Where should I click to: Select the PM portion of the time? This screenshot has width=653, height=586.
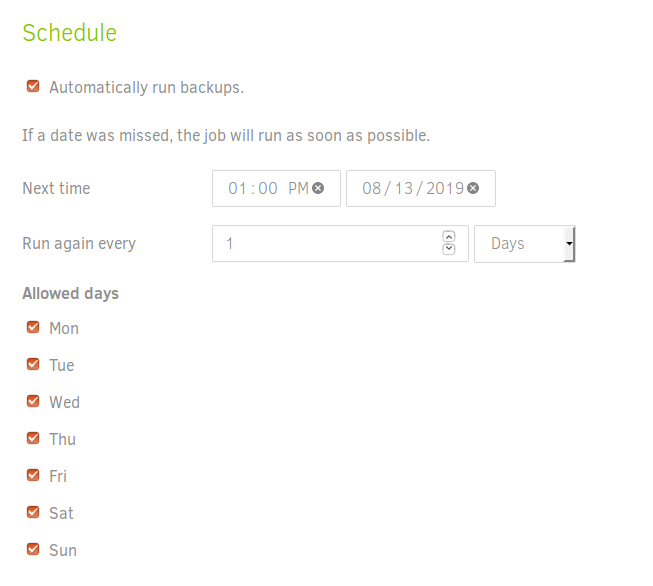click(298, 188)
